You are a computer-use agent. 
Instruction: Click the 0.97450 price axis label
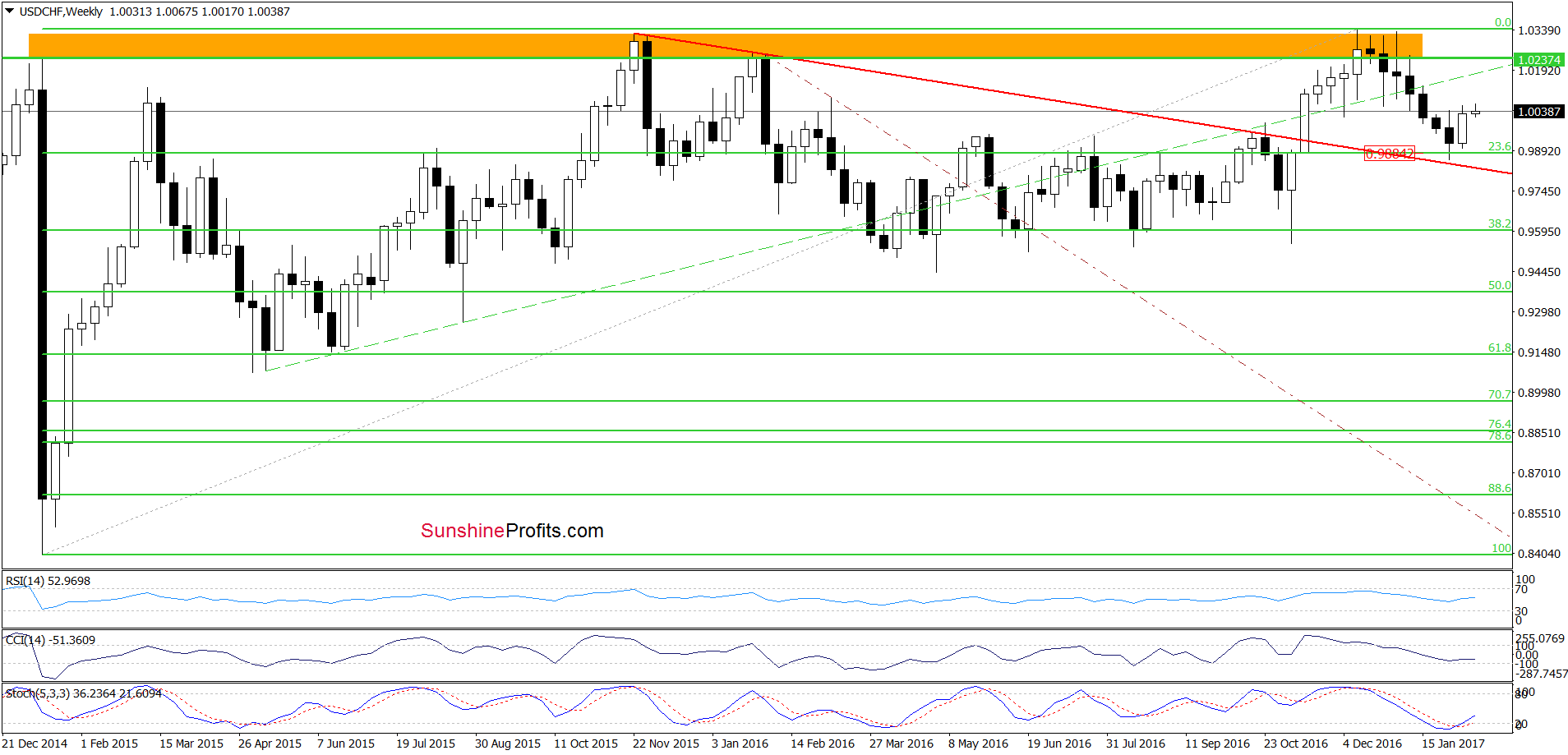click(1538, 191)
